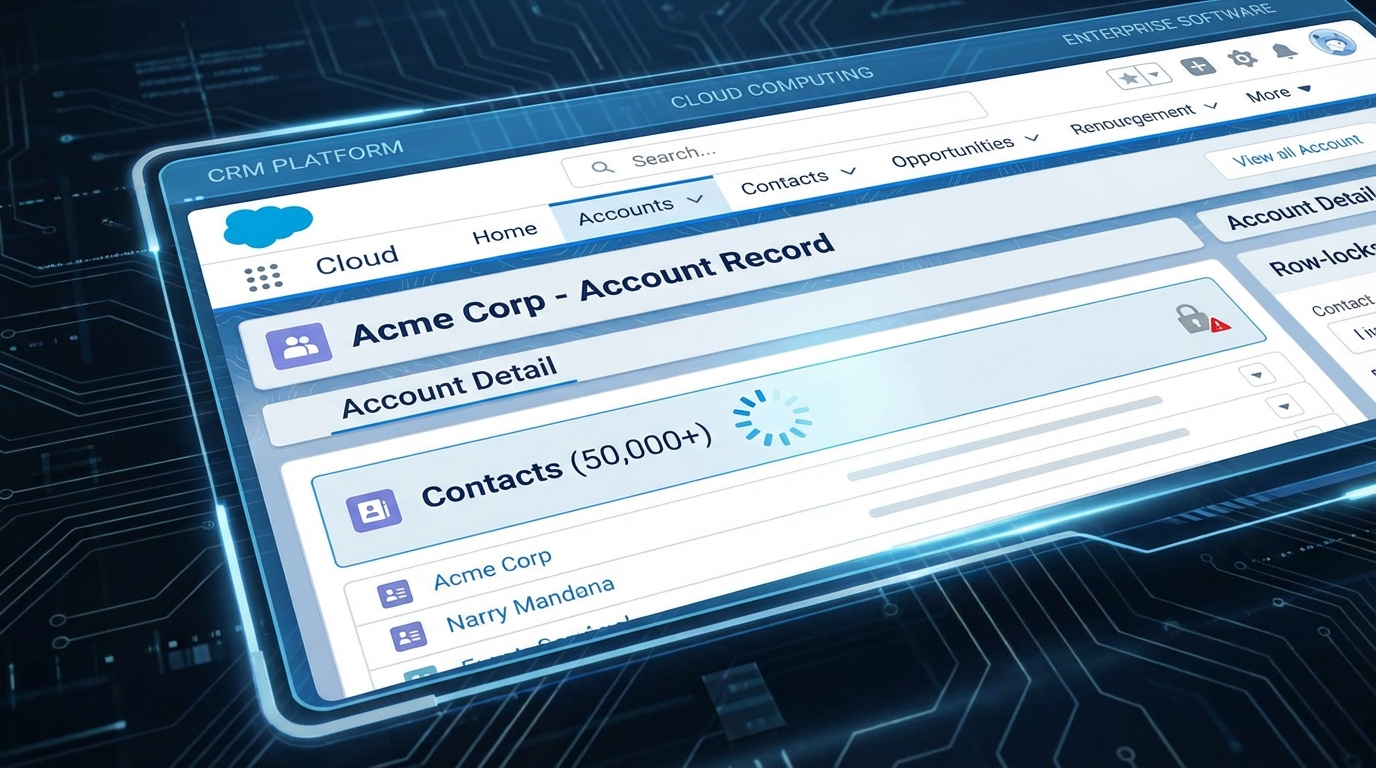1376x768 pixels.
Task: Select the Narry Mandana contact entry
Action: pos(529,602)
